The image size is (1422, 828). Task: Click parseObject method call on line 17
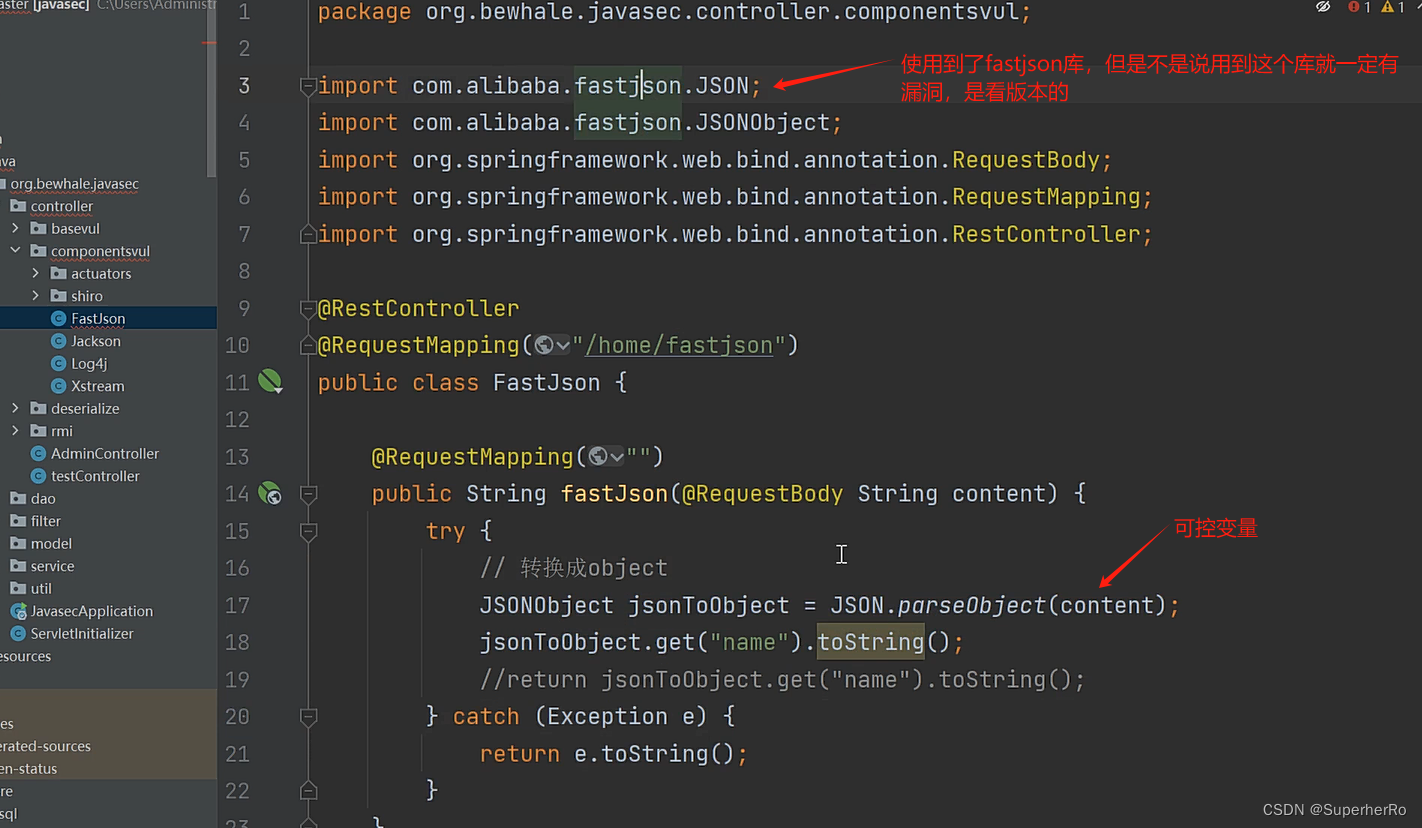point(972,605)
